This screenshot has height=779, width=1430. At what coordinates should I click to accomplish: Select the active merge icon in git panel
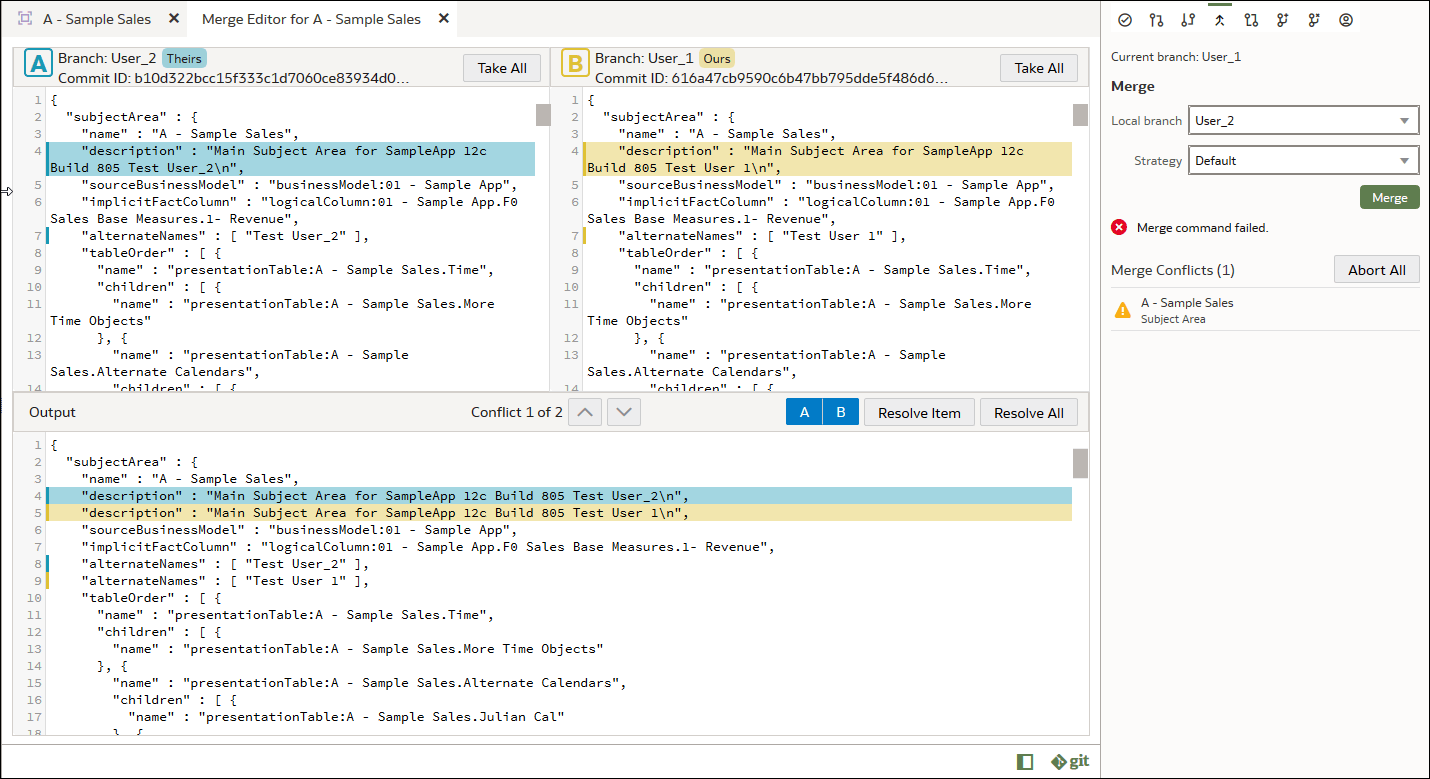click(x=1219, y=19)
